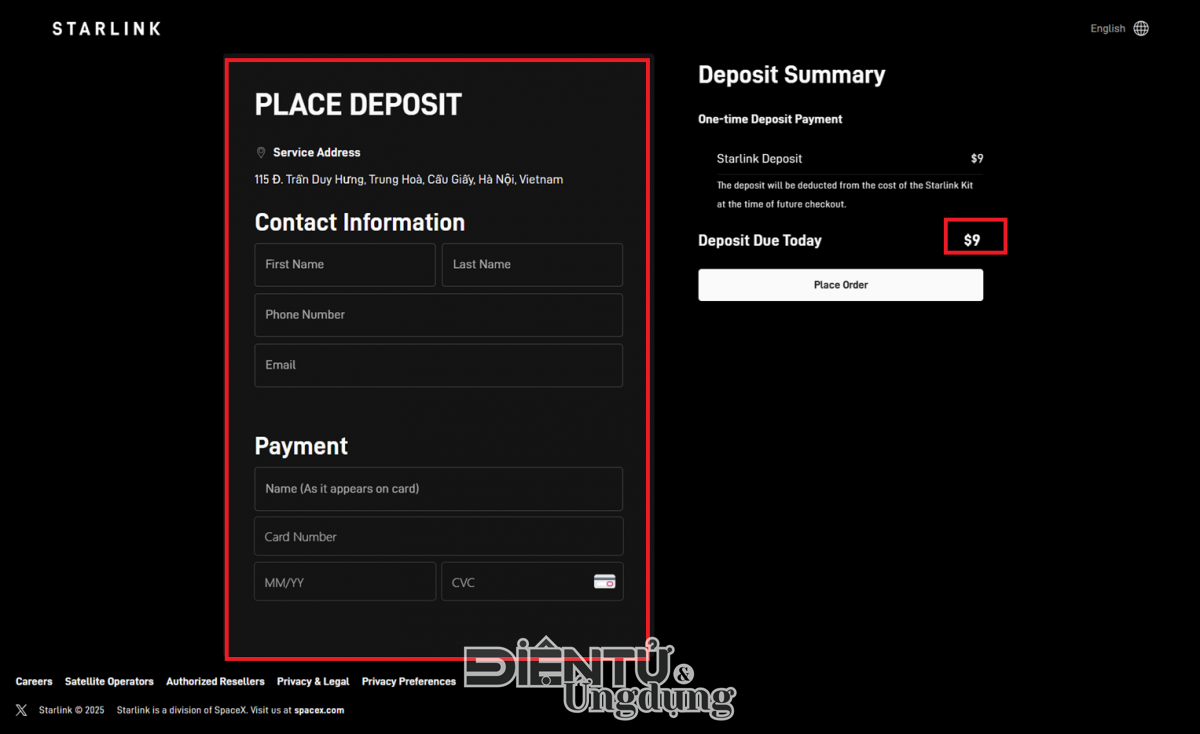Focus the Last Name field

pos(532,265)
